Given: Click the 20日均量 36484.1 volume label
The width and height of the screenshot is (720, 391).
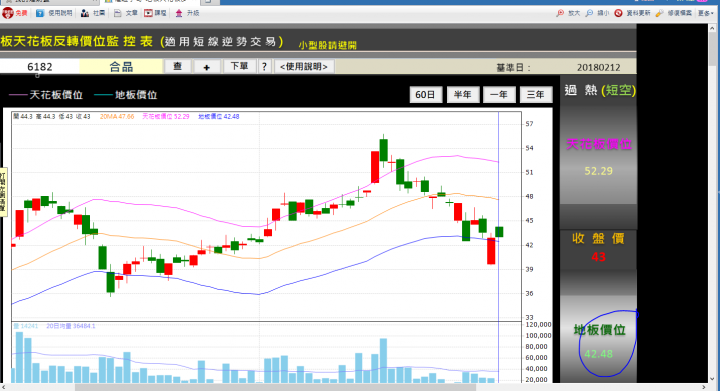Looking at the screenshot, I should click(x=71, y=326).
